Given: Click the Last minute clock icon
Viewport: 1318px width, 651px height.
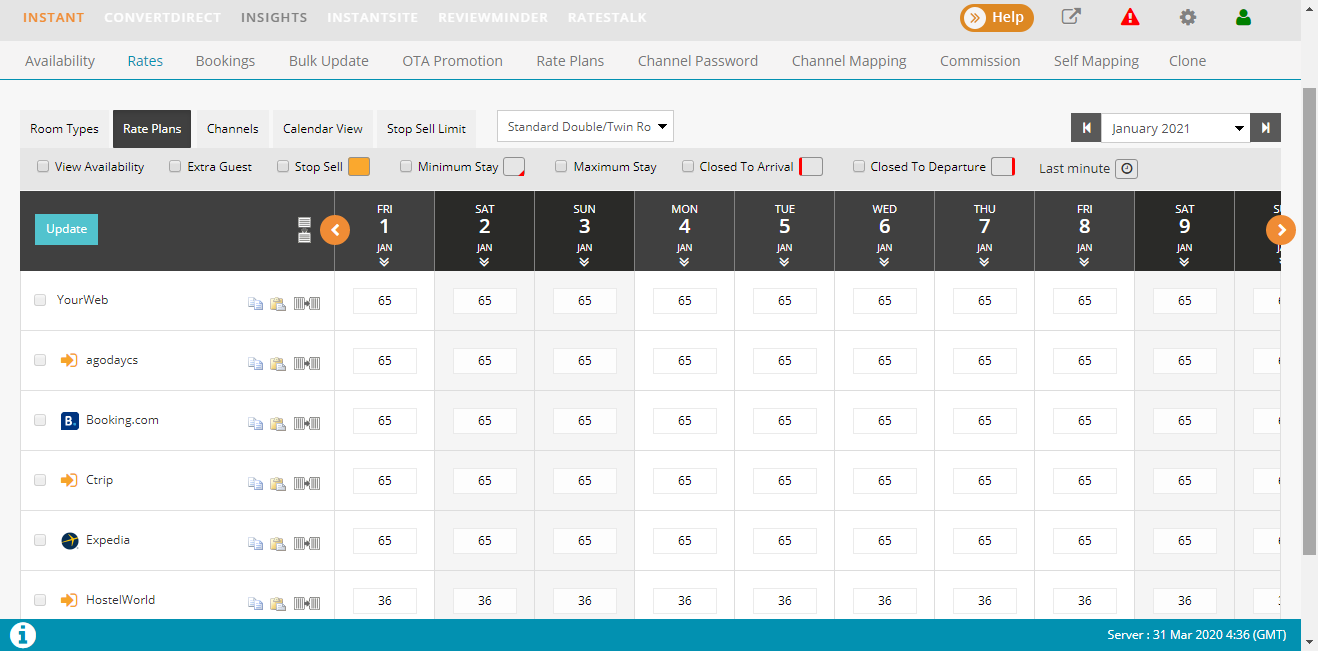Looking at the screenshot, I should (1127, 168).
